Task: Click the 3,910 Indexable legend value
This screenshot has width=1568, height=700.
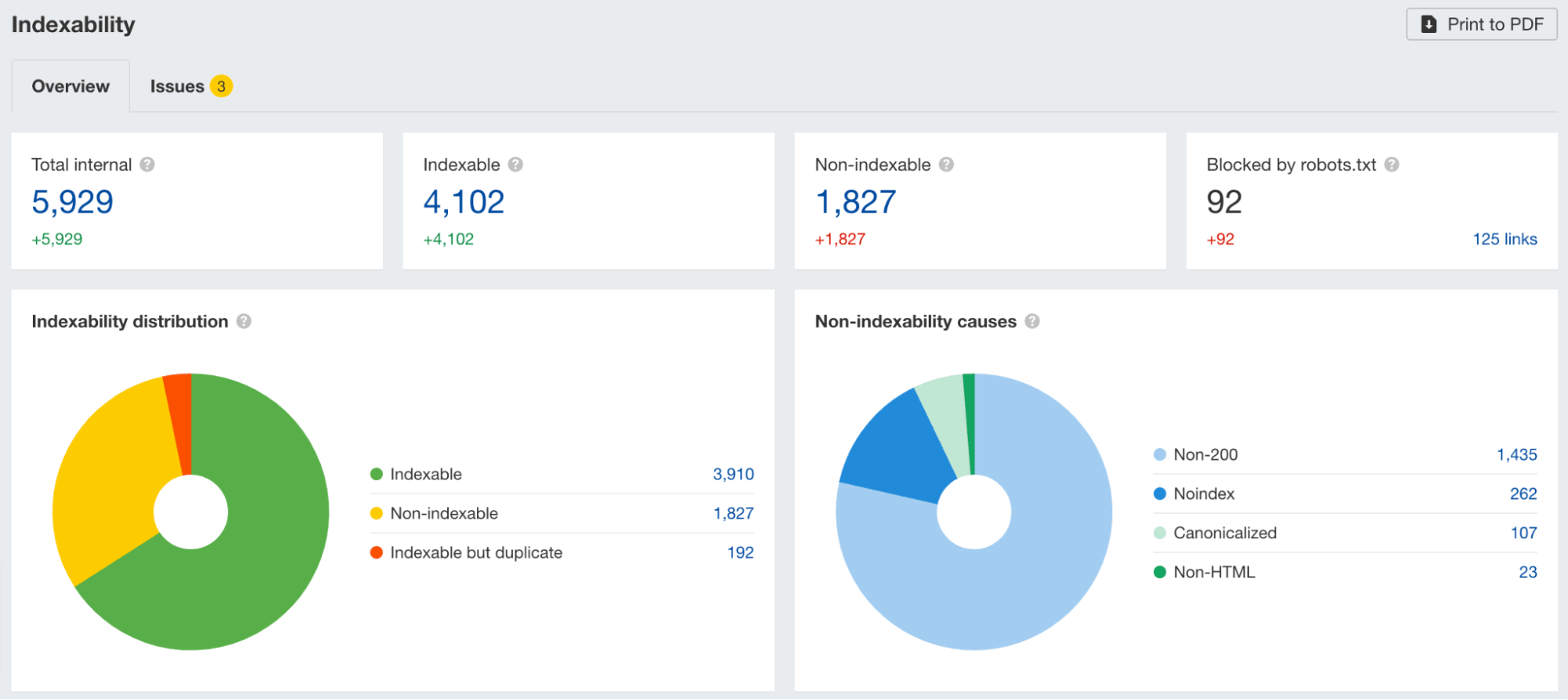Action: click(x=733, y=474)
